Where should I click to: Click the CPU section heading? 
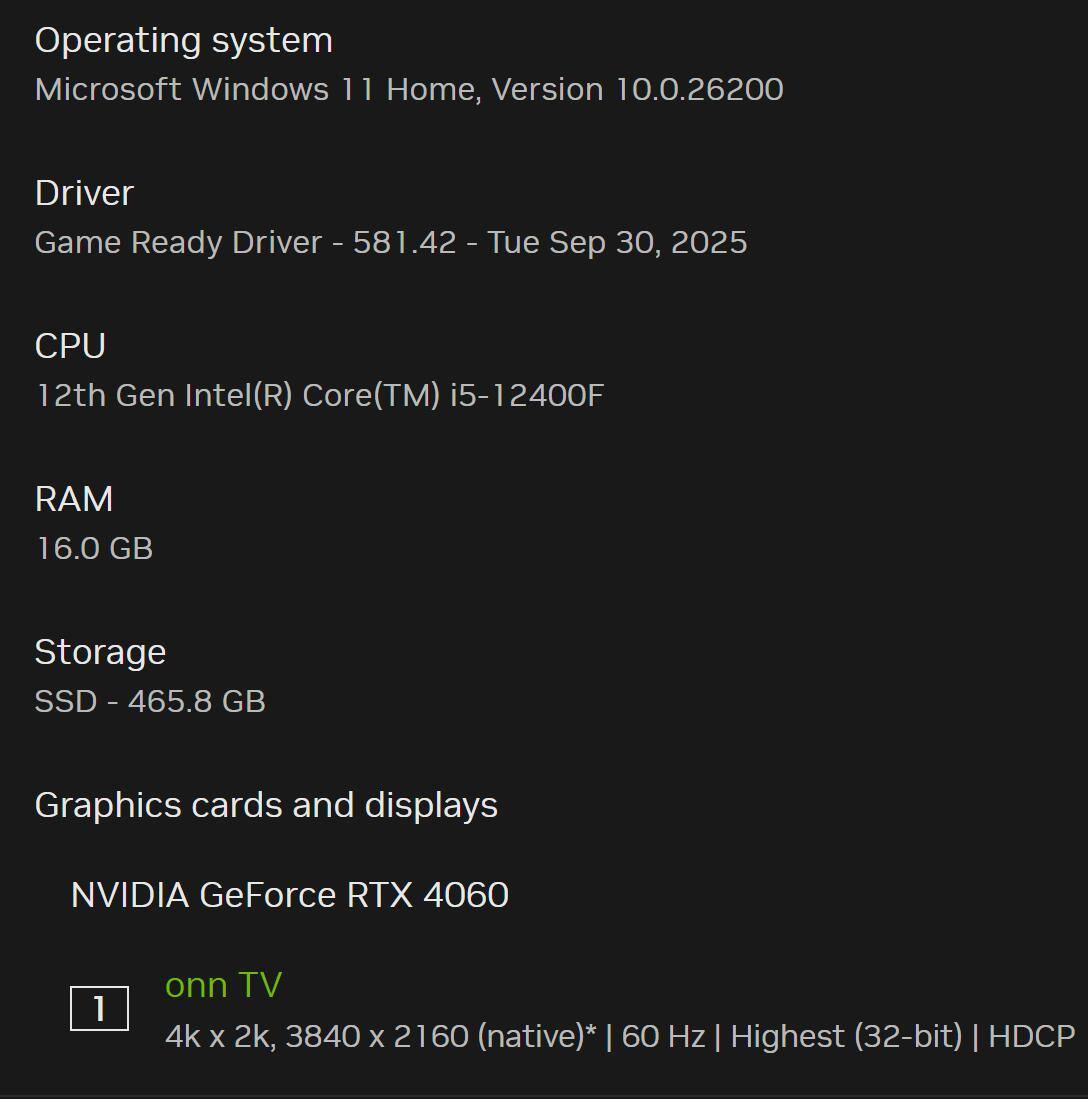[x=70, y=346]
